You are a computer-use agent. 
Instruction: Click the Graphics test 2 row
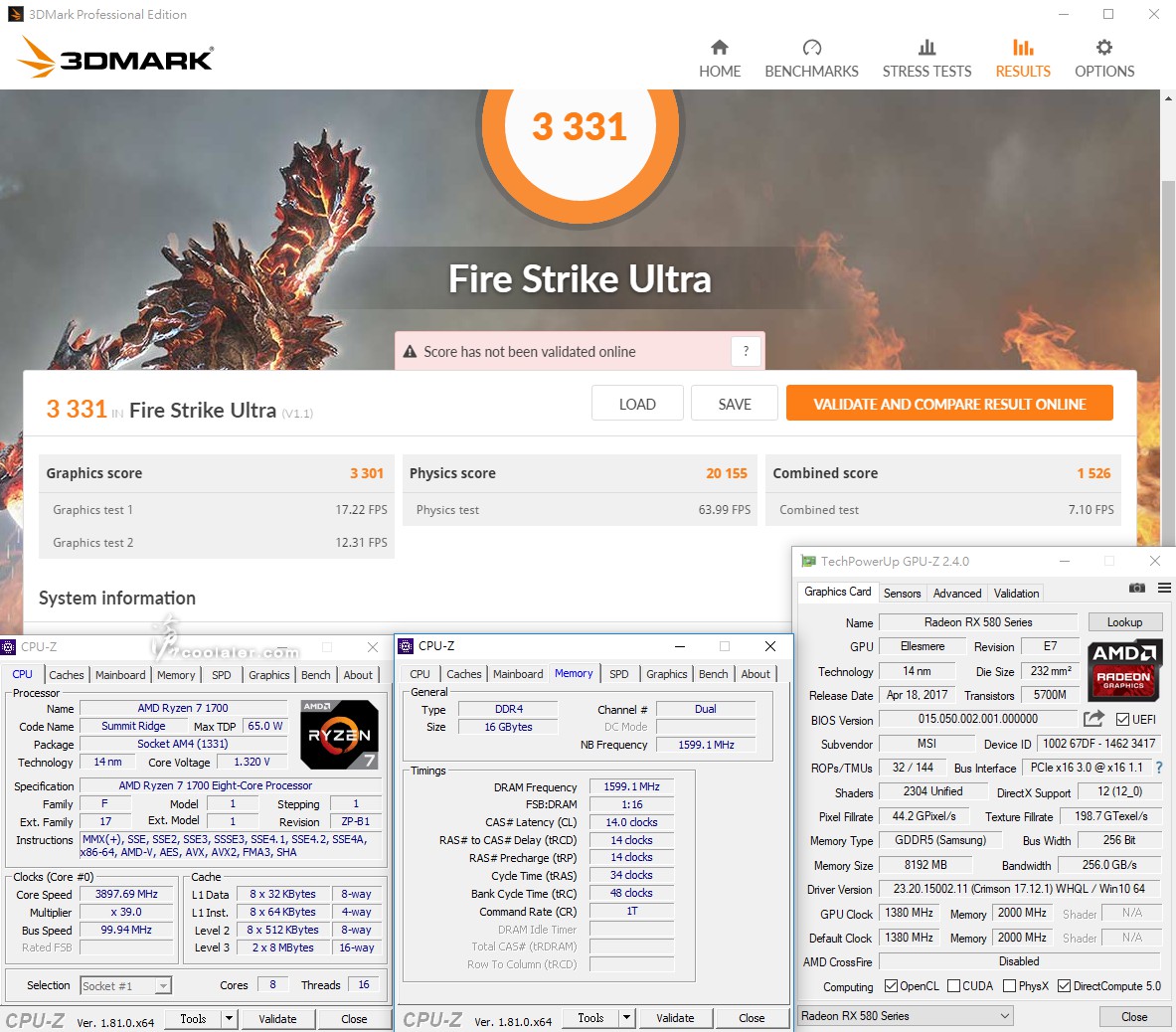click(217, 542)
